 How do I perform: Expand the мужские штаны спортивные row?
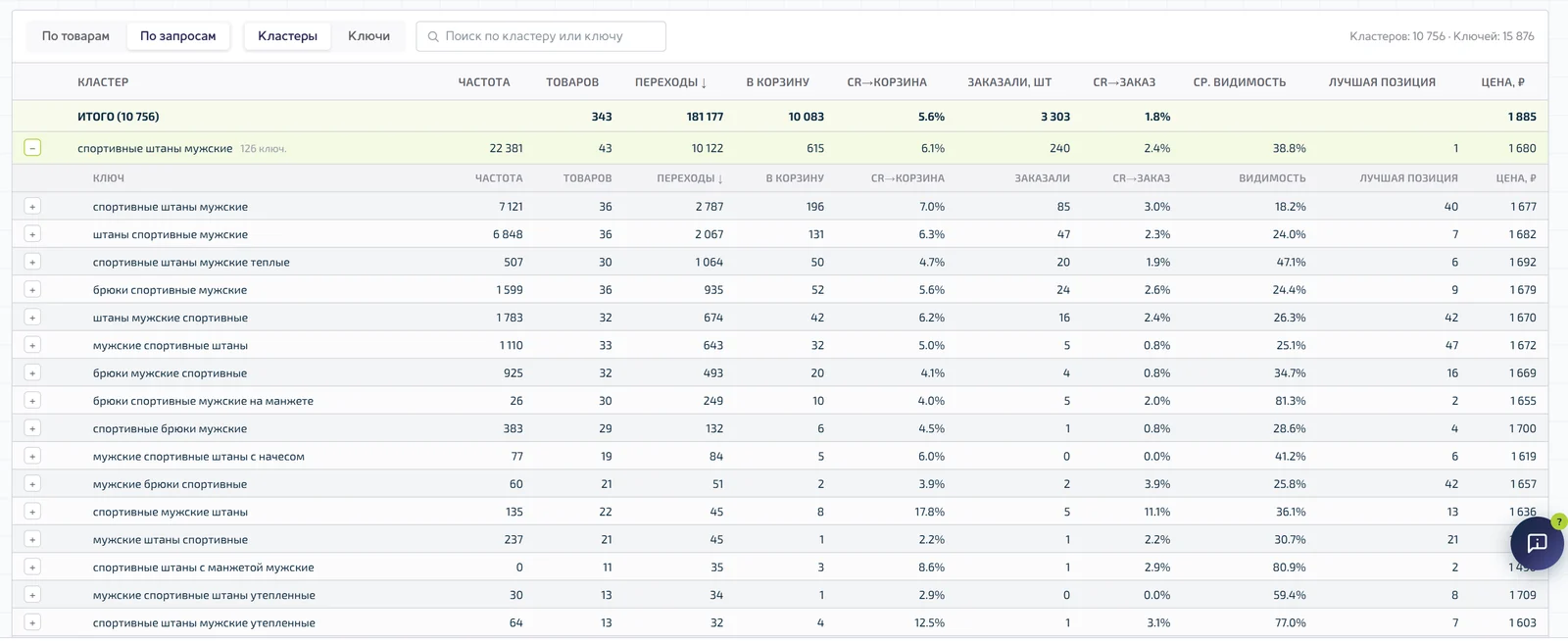click(32, 540)
